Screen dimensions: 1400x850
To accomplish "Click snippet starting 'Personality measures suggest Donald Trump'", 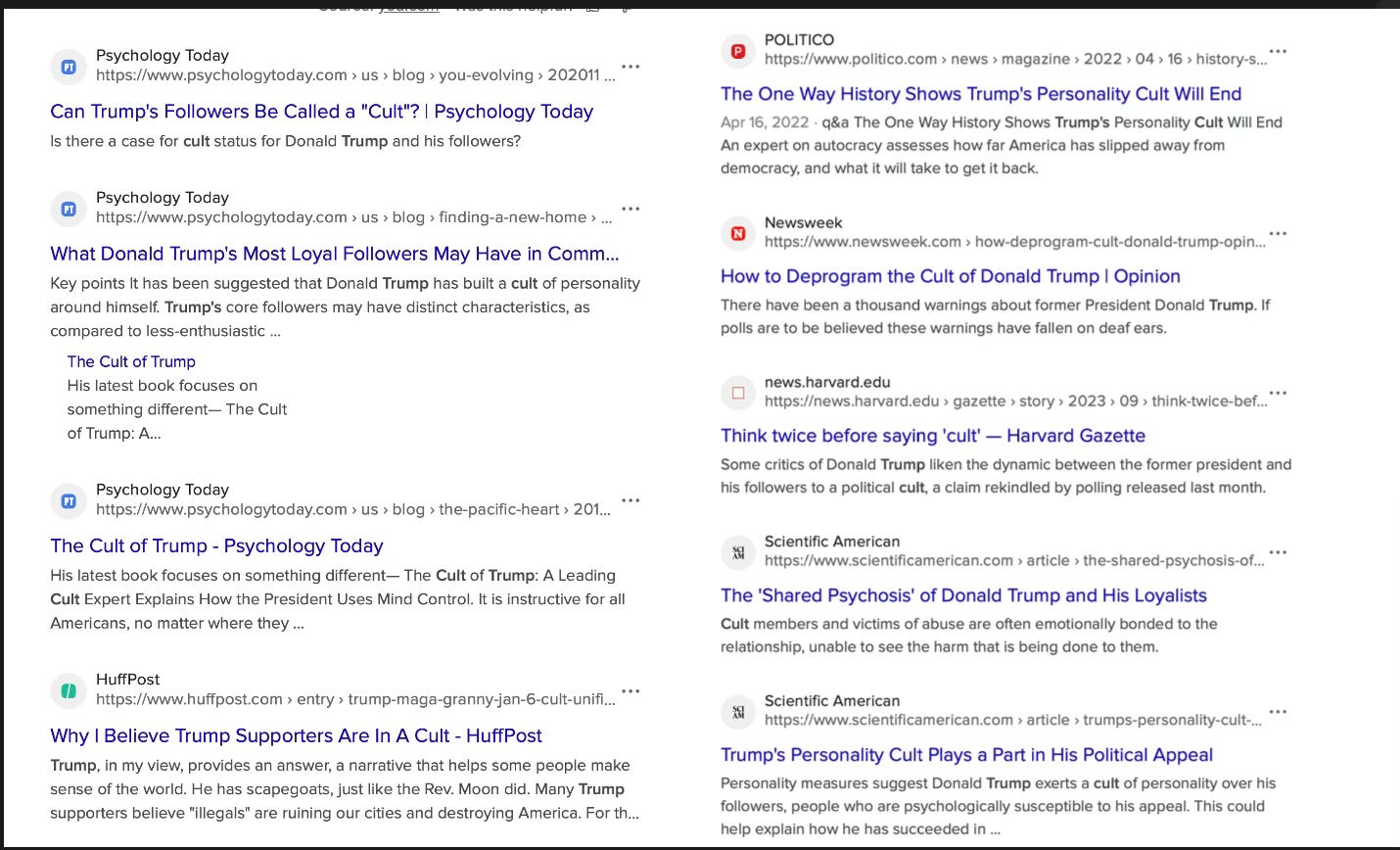I will pyautogui.click(x=999, y=806).
